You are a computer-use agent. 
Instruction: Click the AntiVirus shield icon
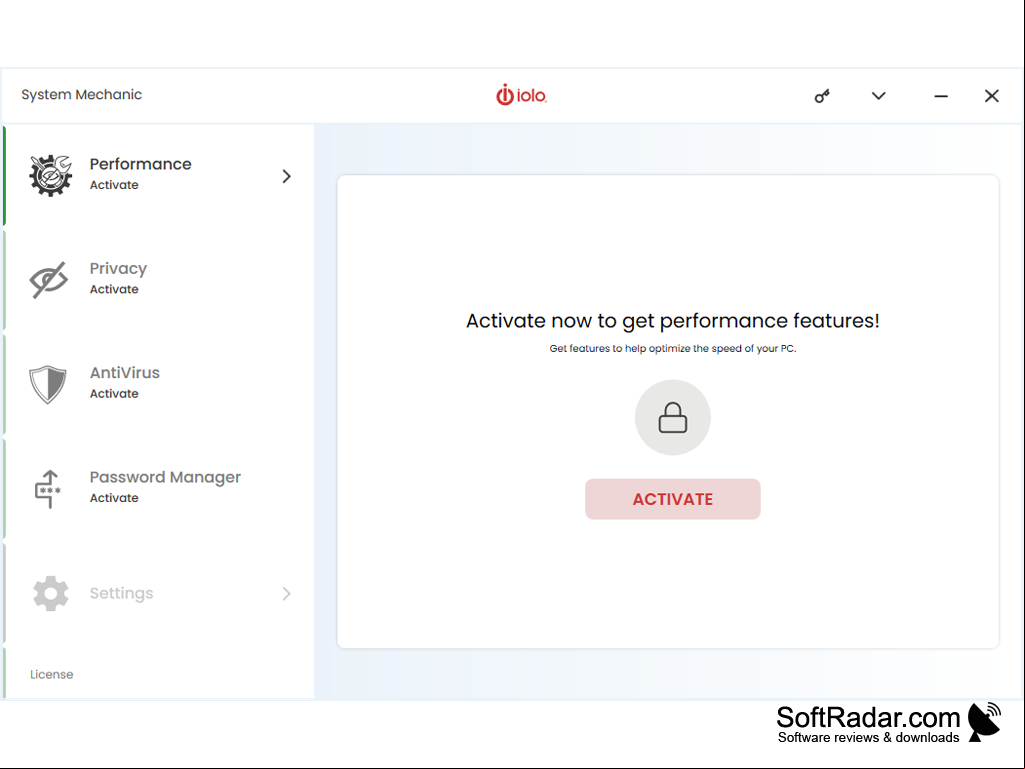coord(48,384)
